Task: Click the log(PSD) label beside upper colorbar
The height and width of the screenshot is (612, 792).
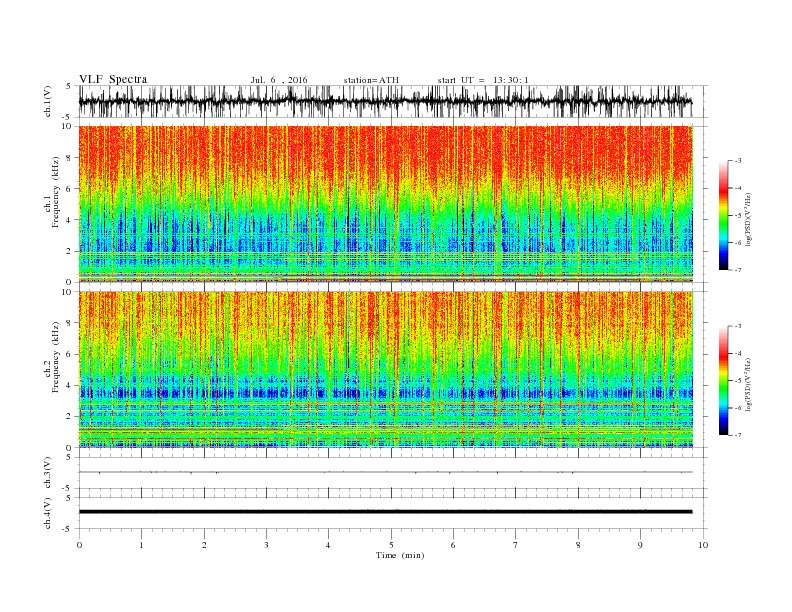Action: tap(749, 220)
